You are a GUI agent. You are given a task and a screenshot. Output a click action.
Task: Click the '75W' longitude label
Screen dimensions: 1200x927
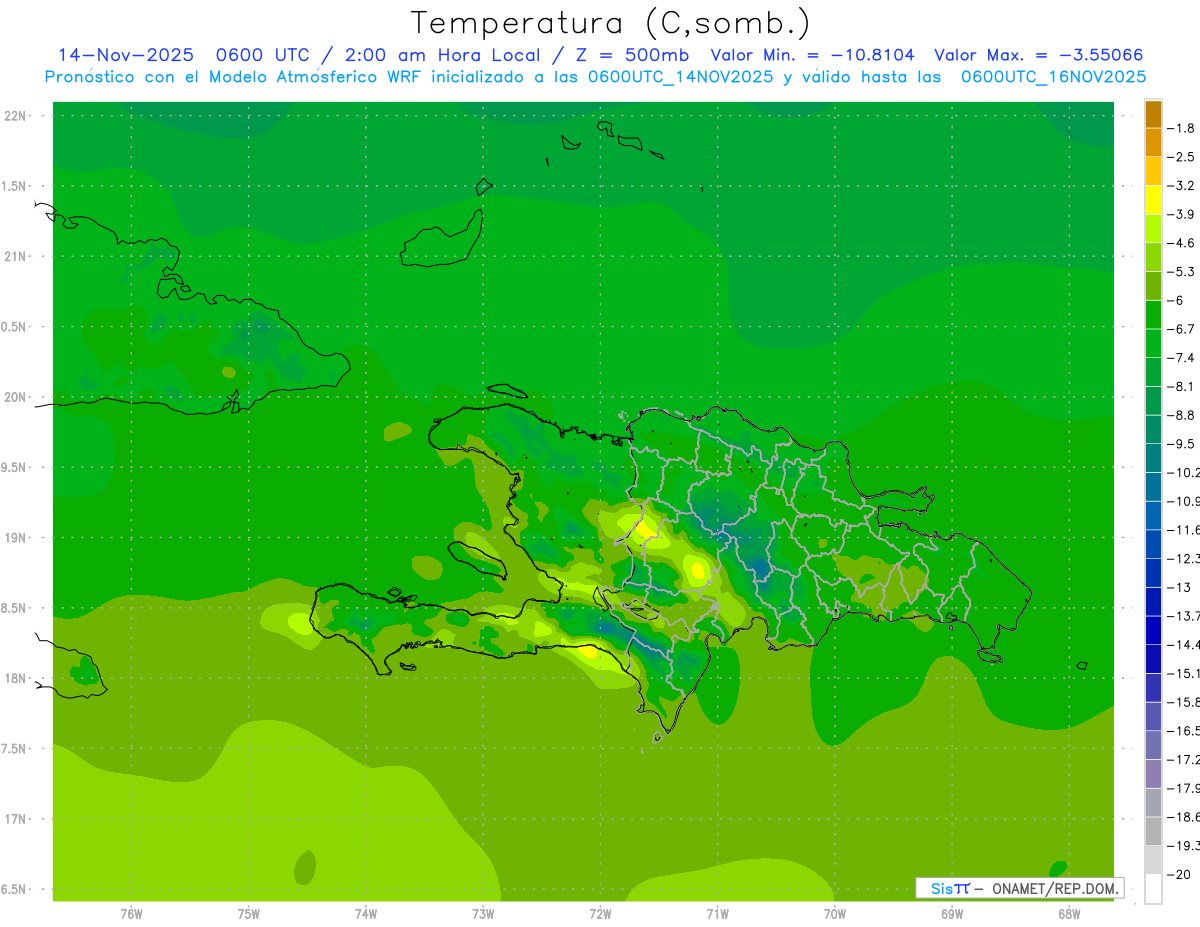pos(249,914)
